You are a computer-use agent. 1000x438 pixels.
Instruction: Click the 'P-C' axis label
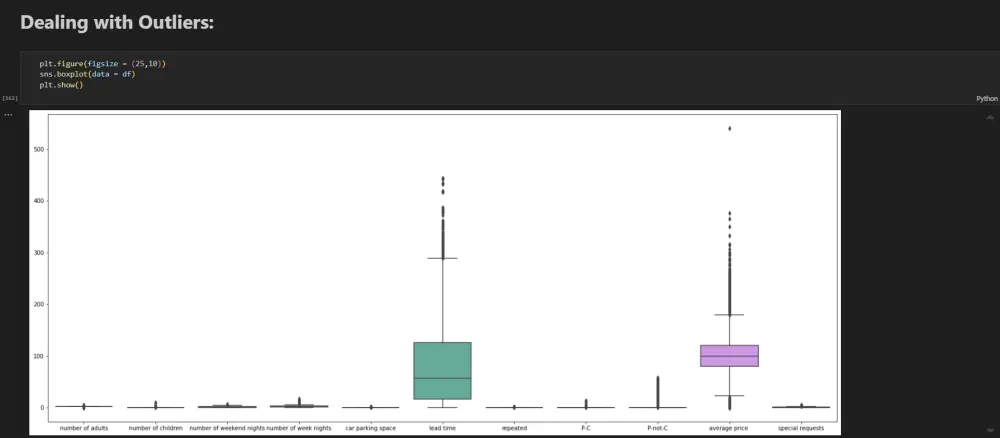pos(585,428)
